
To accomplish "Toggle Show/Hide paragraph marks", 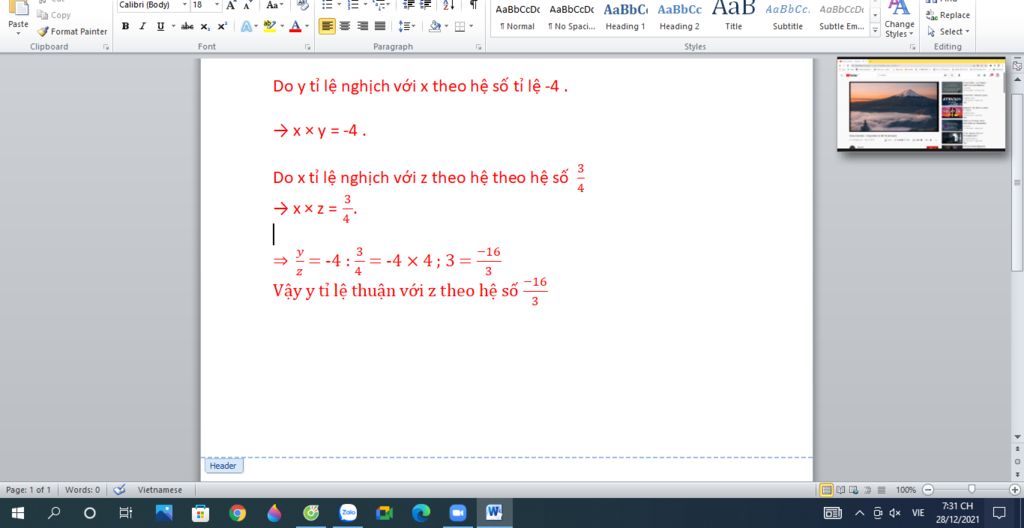I will 473,5.
